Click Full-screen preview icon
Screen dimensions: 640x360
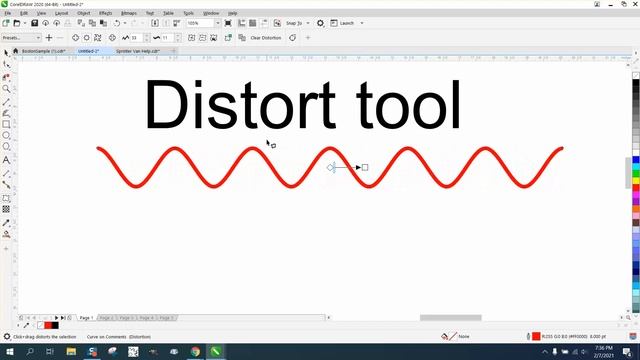point(228,23)
